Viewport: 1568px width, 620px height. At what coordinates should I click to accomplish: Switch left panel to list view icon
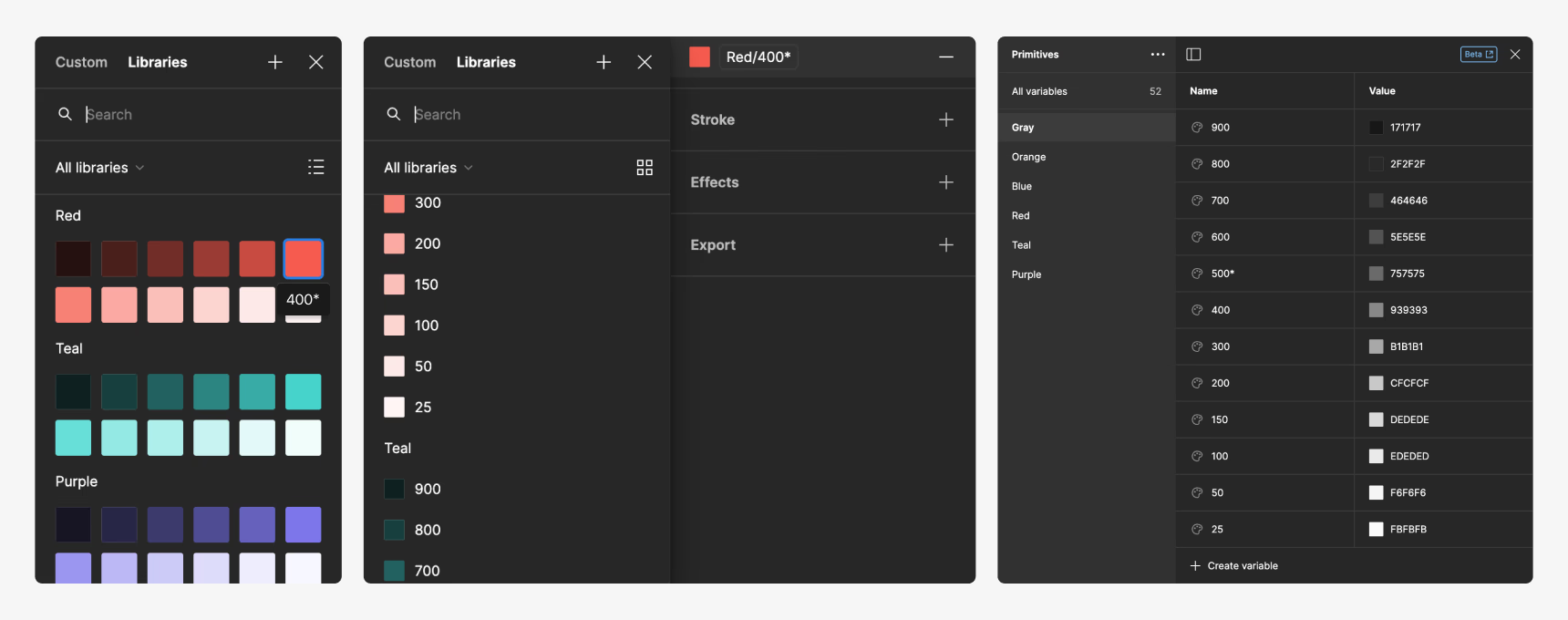click(315, 167)
